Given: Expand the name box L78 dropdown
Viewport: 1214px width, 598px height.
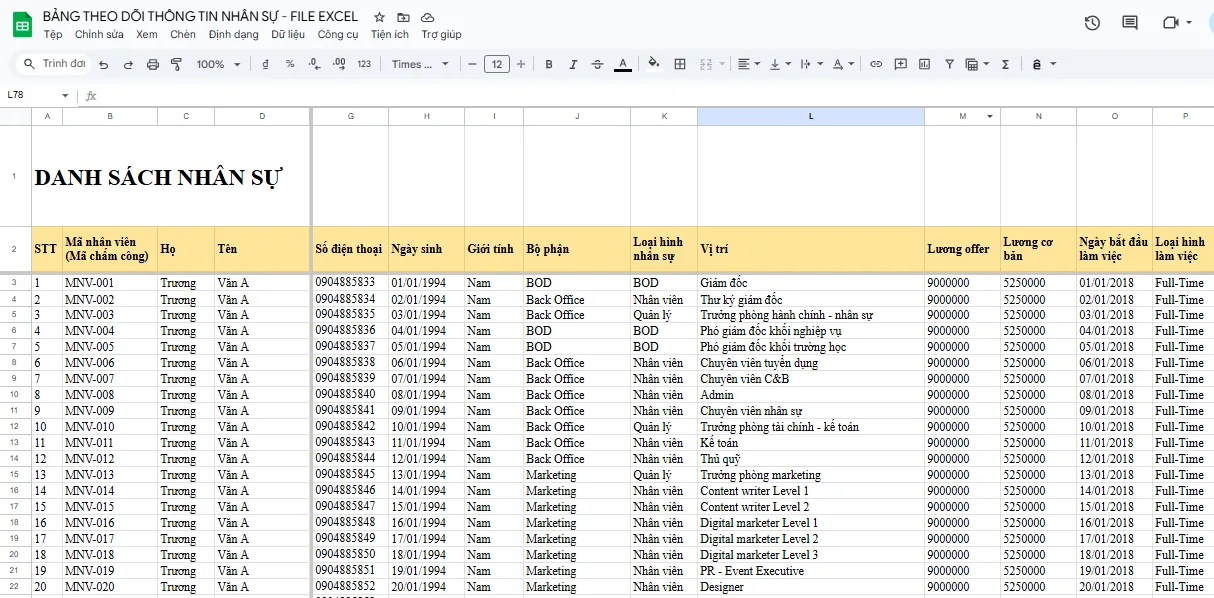Looking at the screenshot, I should tap(65, 96).
